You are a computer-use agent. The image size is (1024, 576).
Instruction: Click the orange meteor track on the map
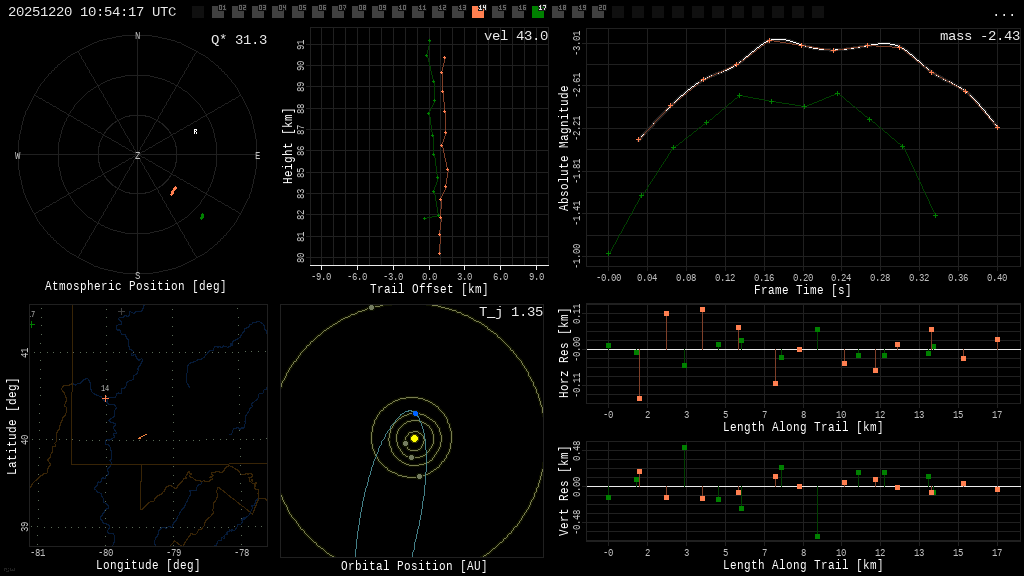coord(142,436)
